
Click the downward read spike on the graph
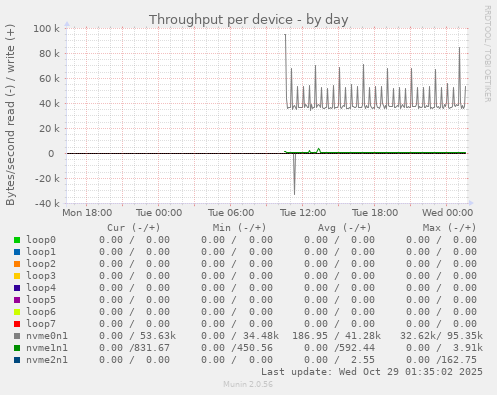(294, 175)
